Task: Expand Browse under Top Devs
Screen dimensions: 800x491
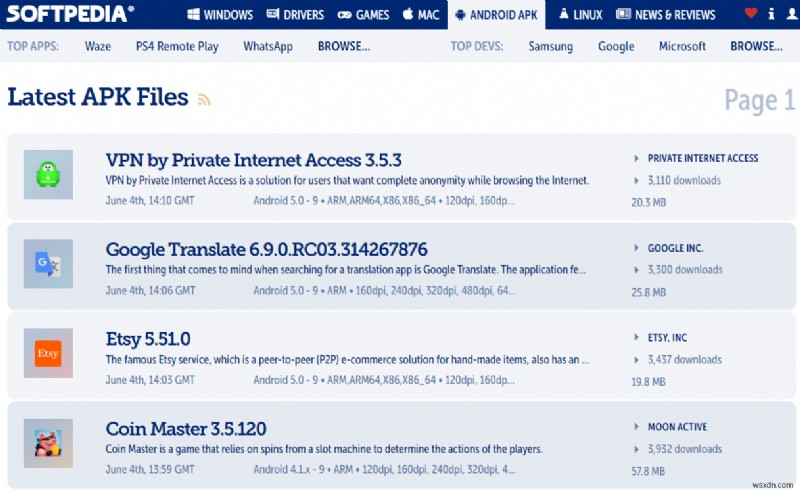Action: (x=756, y=47)
